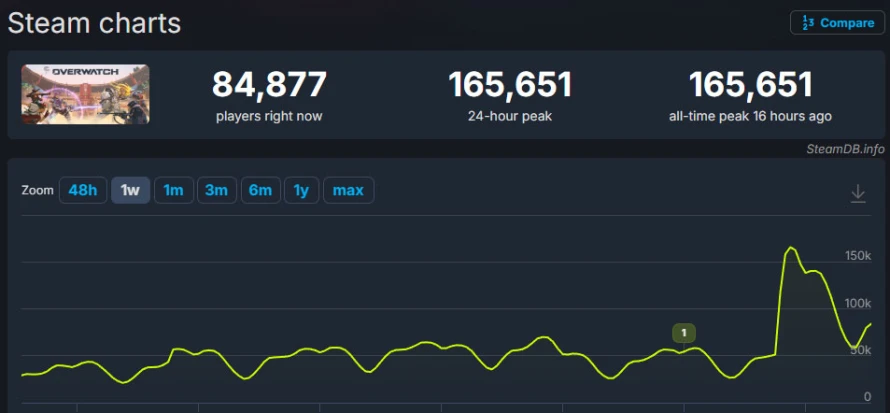This screenshot has height=413, width=890.
Task: Click the 150k y-axis label
Action: [858, 256]
